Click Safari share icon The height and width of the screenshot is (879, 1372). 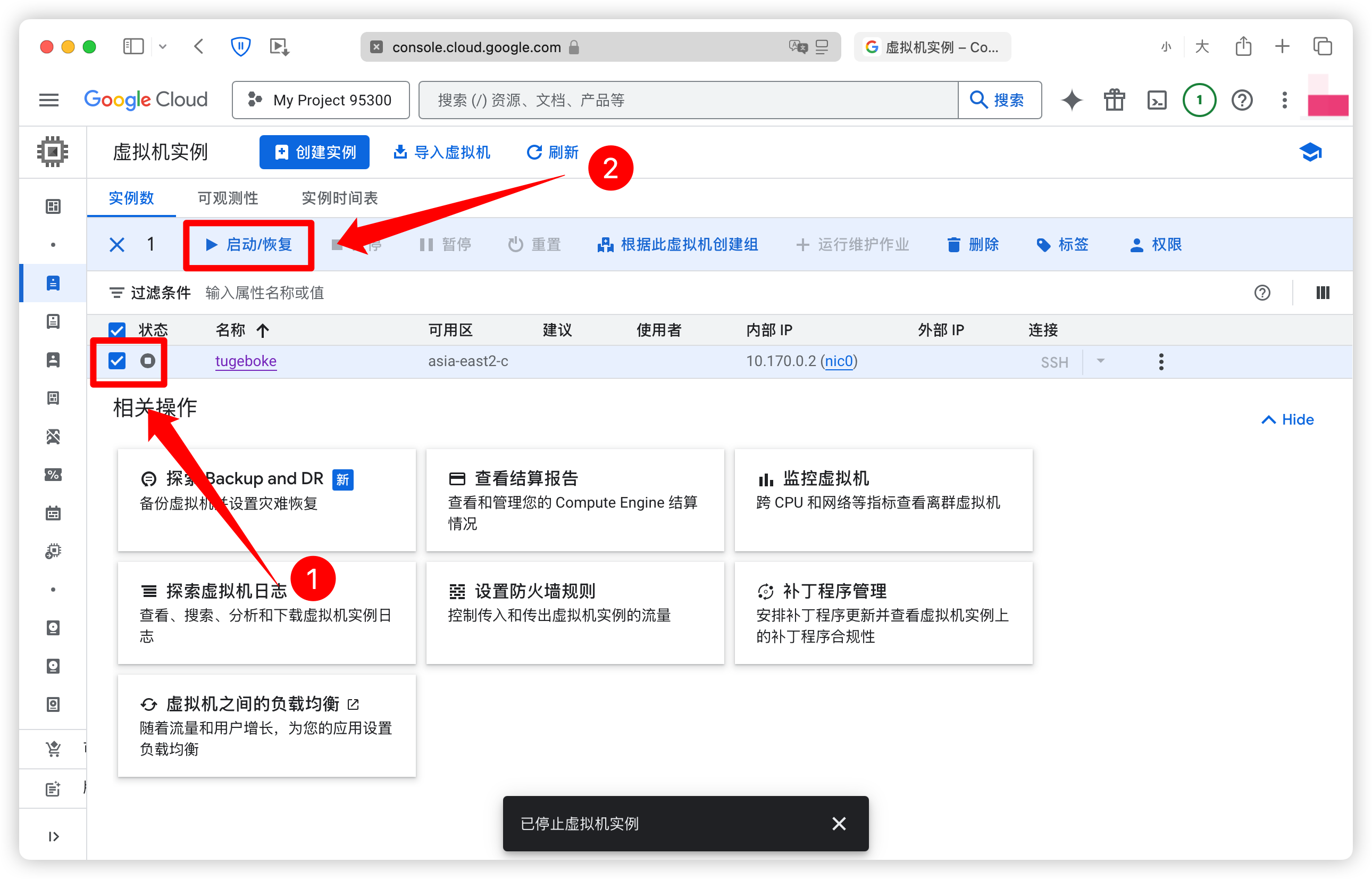(x=1243, y=46)
